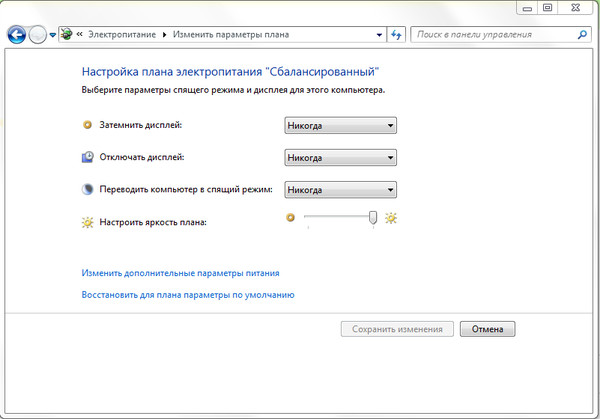The height and width of the screenshot is (419, 600).
Task: Click the Control Panel icon in address bar
Action: pyautogui.click(x=67, y=34)
